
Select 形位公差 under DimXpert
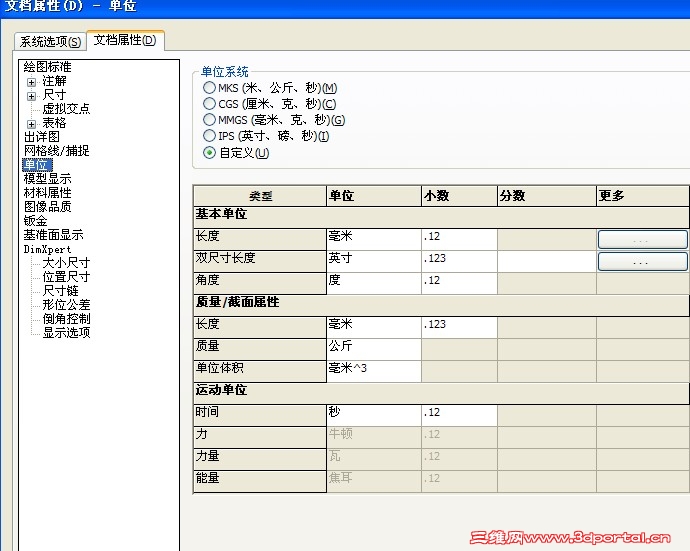(66, 305)
